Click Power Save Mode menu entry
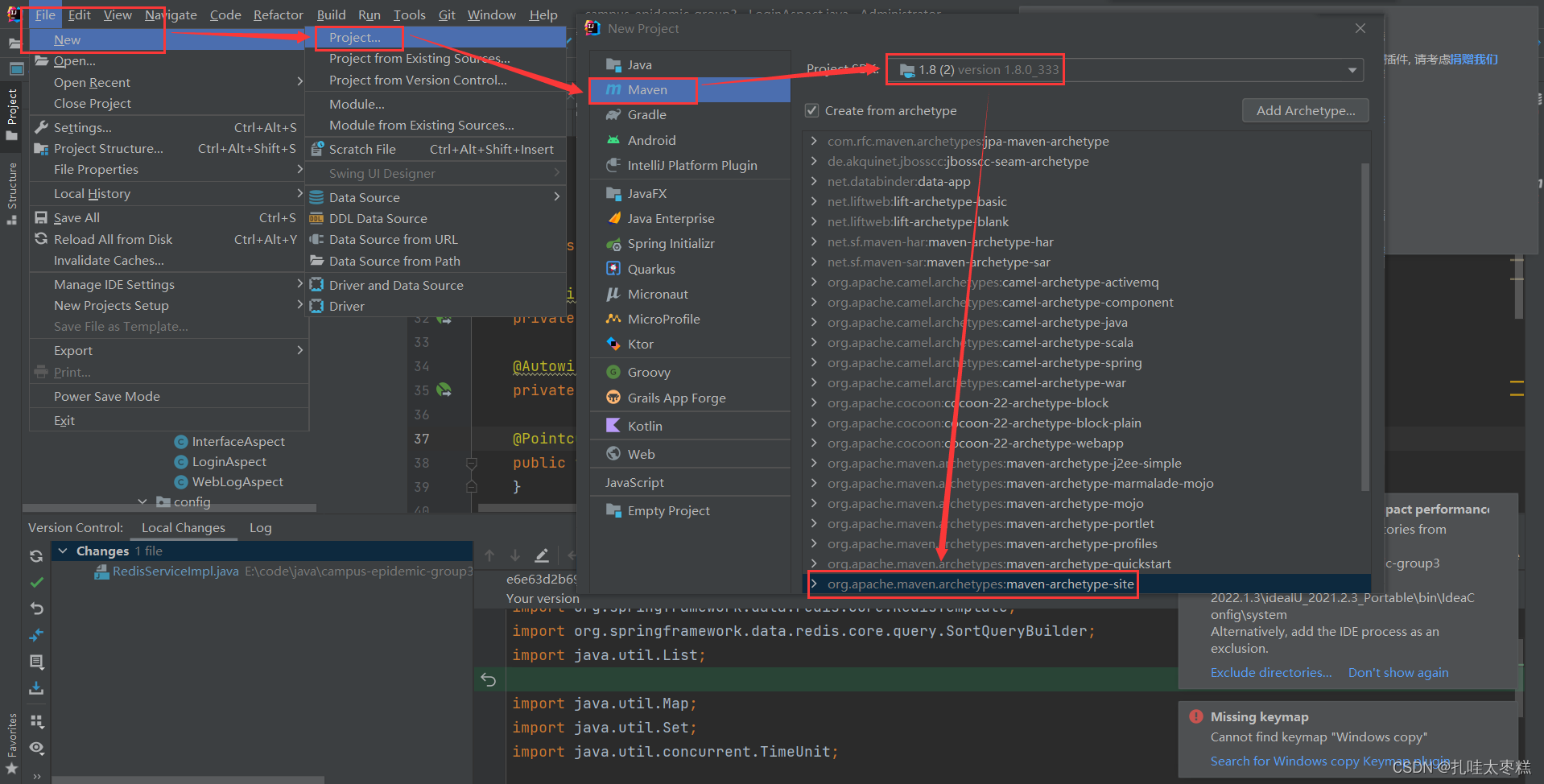 click(169, 396)
